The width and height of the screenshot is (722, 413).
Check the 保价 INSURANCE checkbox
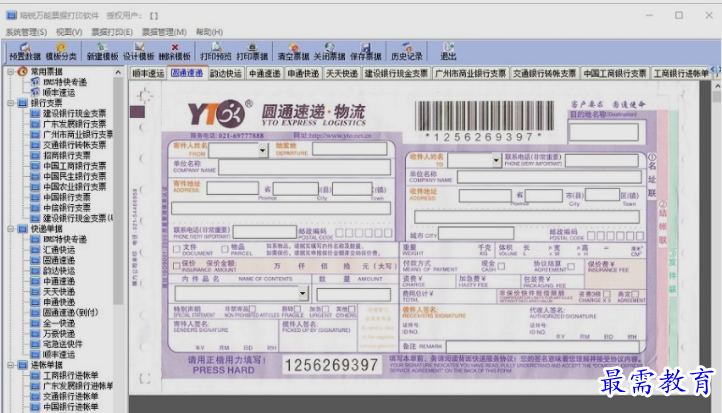tap(176, 266)
